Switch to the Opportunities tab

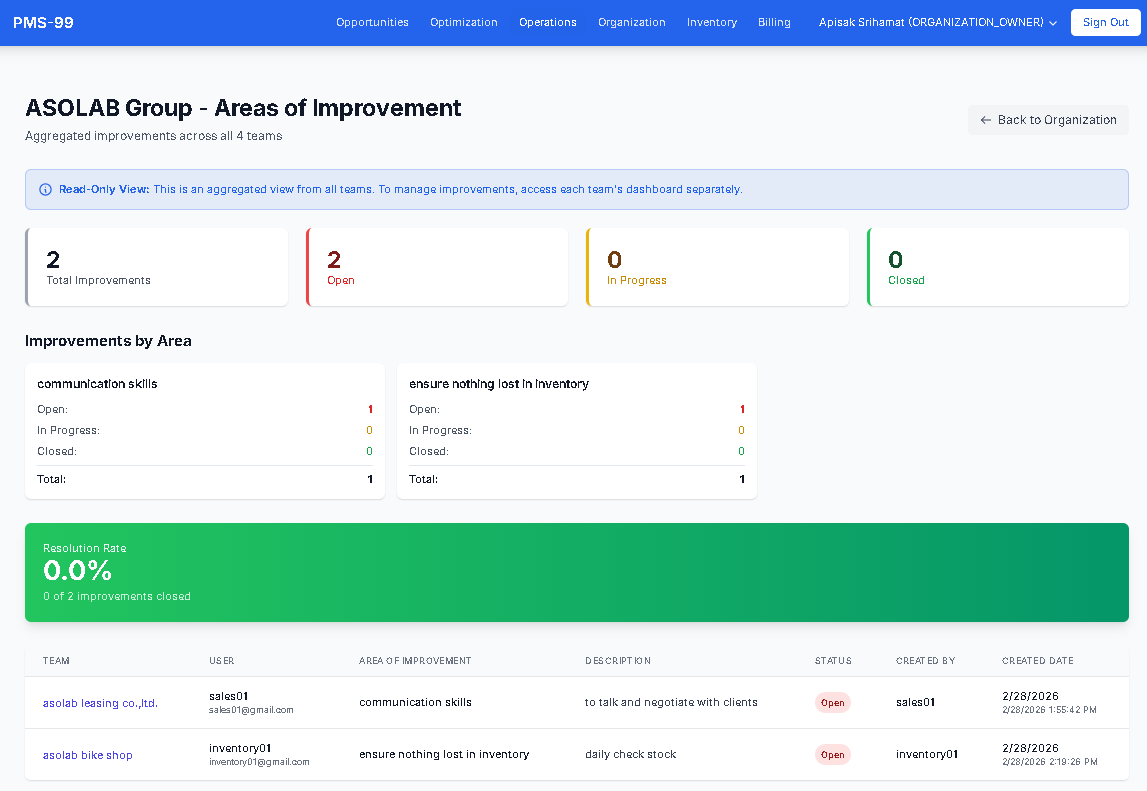[x=372, y=21]
